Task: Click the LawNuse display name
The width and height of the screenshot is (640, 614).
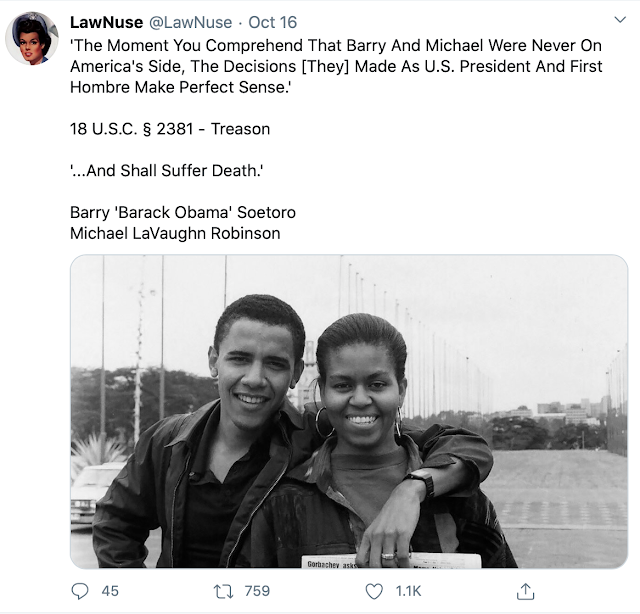Action: coord(107,22)
